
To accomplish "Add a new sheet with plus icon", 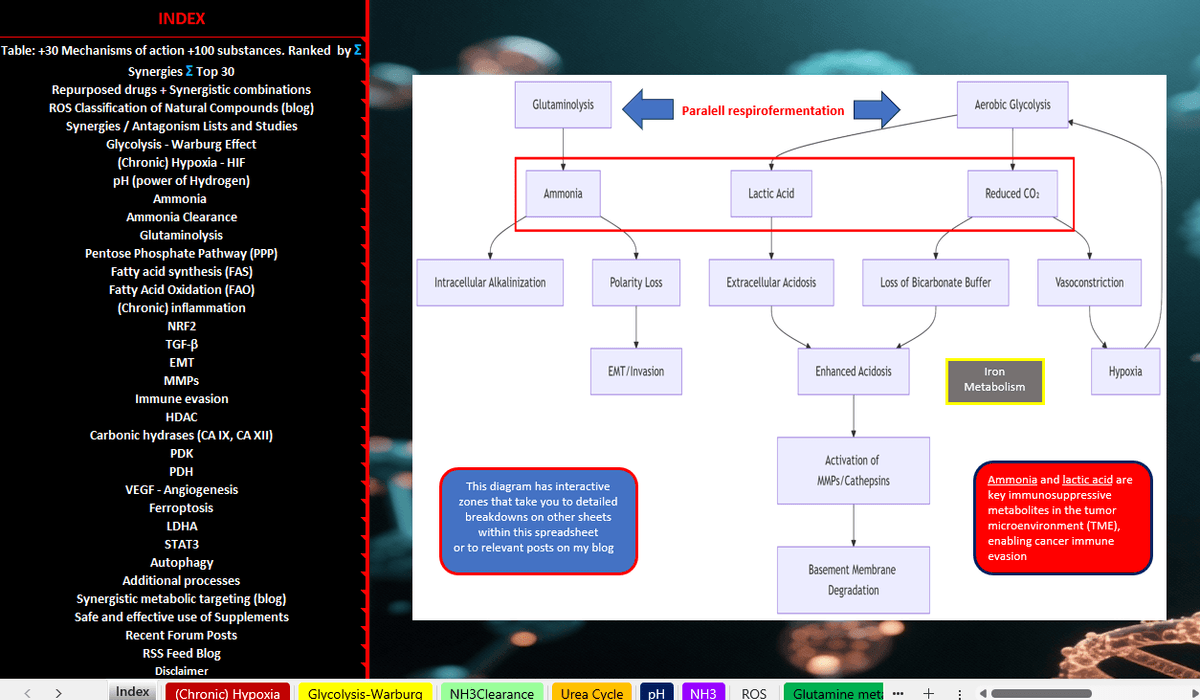I will tap(928, 693).
